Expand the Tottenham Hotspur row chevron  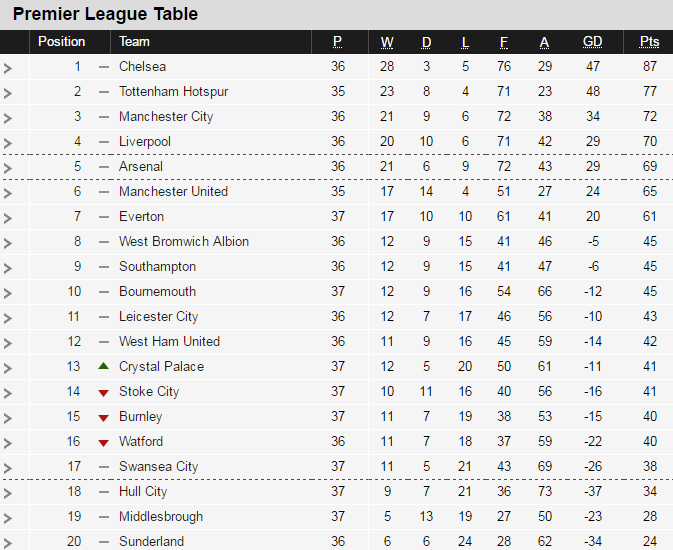pyautogui.click(x=8, y=93)
